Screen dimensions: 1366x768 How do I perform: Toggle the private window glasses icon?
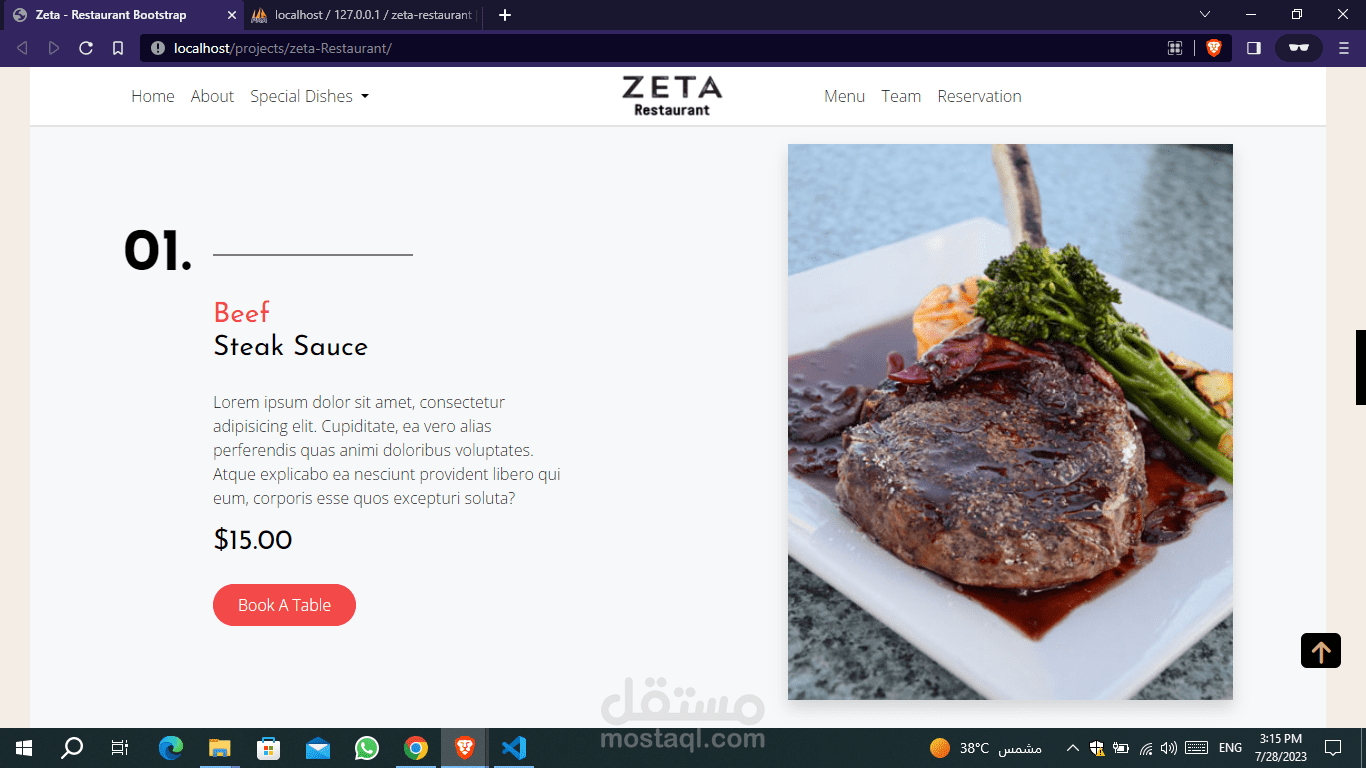point(1298,48)
